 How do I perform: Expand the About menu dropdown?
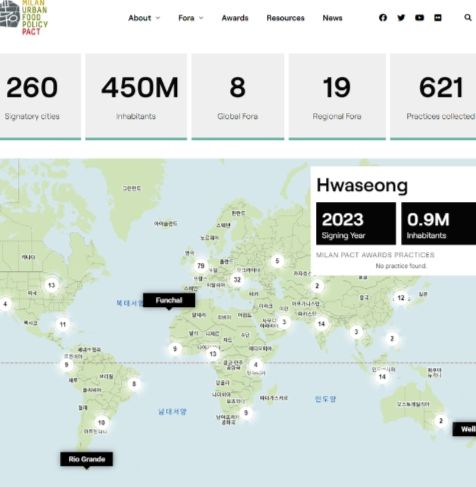coord(144,18)
